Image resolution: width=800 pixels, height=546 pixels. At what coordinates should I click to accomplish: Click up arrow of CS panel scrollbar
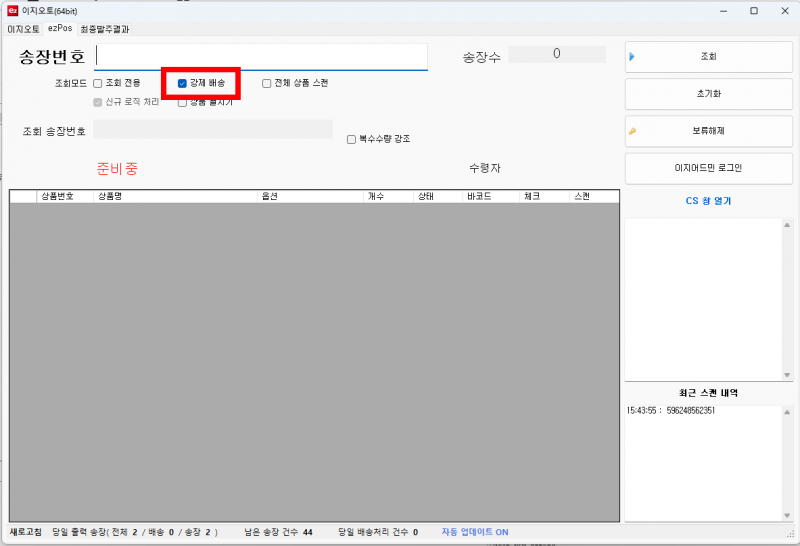(x=787, y=225)
